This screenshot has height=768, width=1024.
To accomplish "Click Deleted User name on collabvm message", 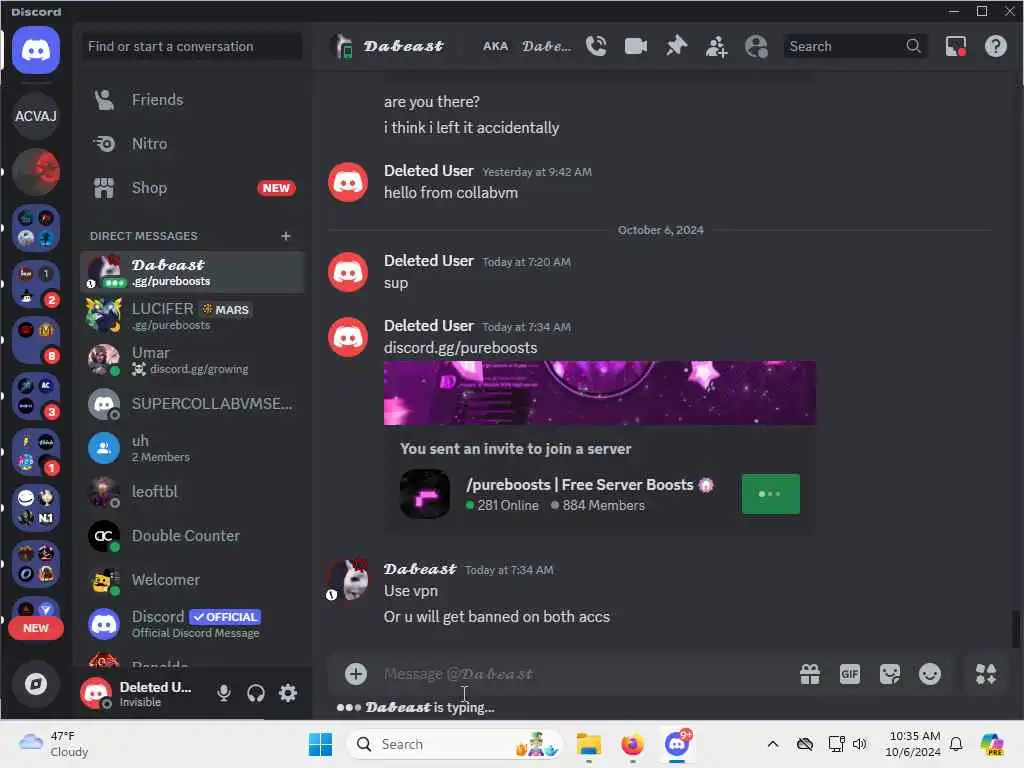I will (428, 170).
